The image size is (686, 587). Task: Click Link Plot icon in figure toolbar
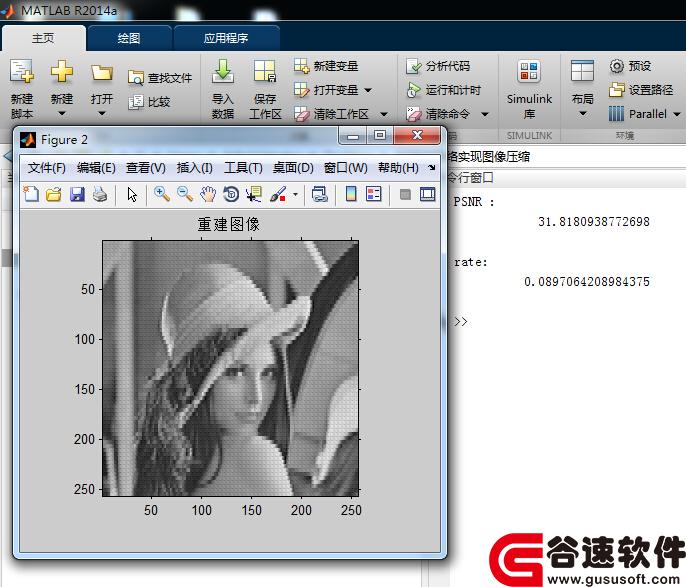coord(319,194)
